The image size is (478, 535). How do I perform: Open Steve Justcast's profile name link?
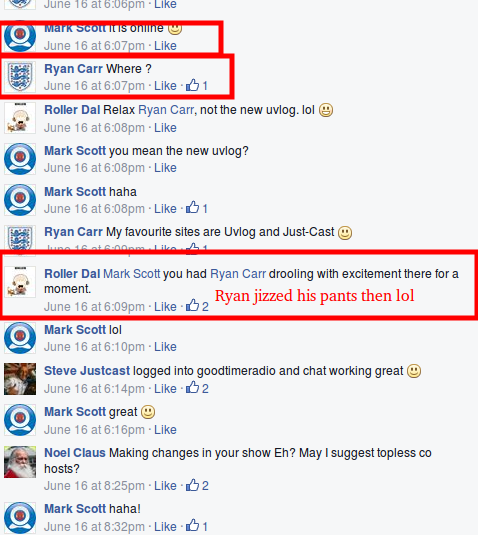tap(87, 371)
